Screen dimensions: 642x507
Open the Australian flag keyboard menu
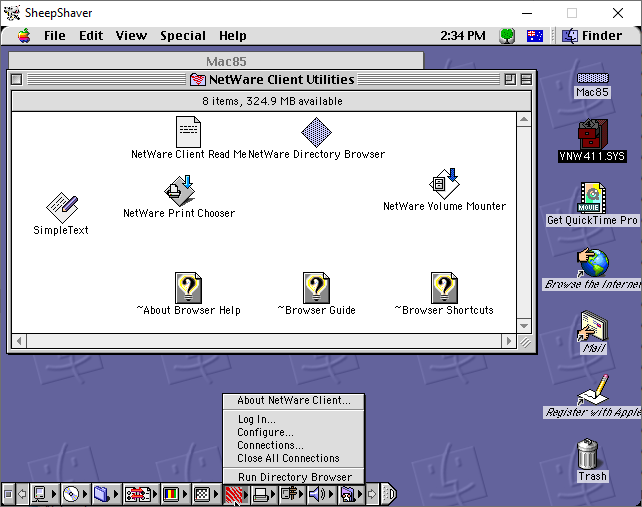click(x=535, y=36)
